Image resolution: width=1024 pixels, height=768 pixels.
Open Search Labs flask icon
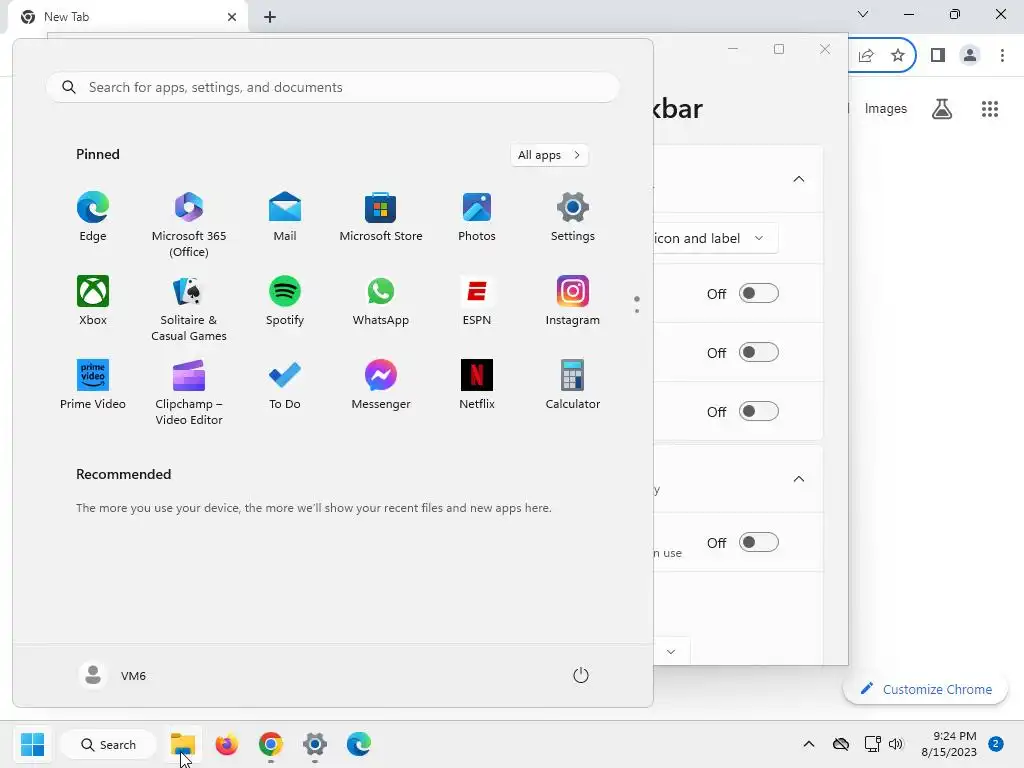[x=942, y=108]
